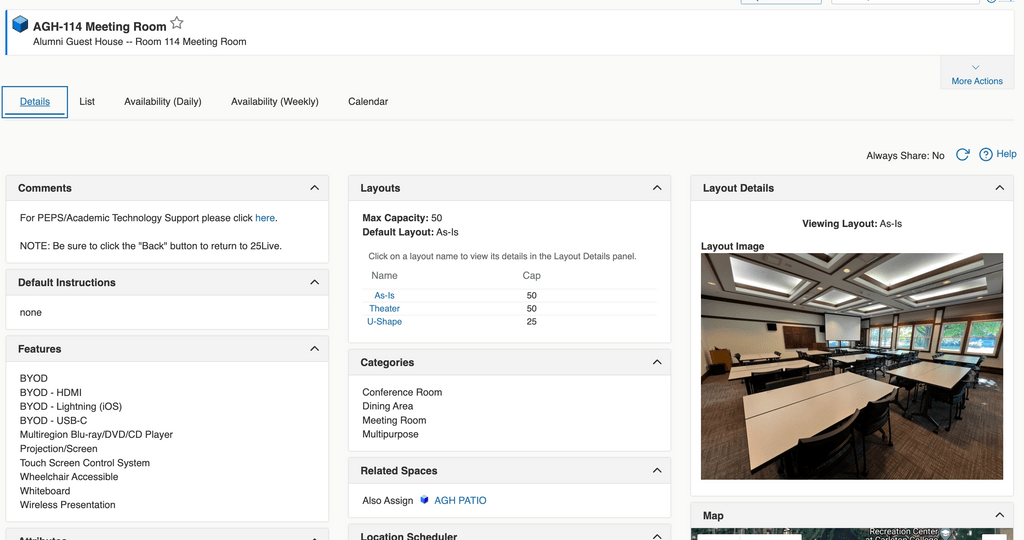The width and height of the screenshot is (1024, 540).
Task: Click the 'Max Capacity: 50' text
Action: point(402,218)
